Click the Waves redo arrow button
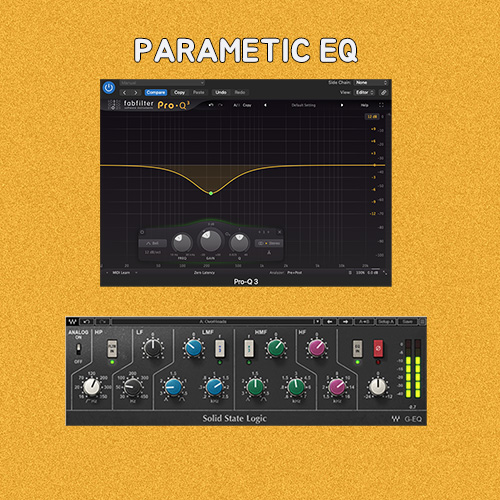The height and width of the screenshot is (500, 500). 103,322
